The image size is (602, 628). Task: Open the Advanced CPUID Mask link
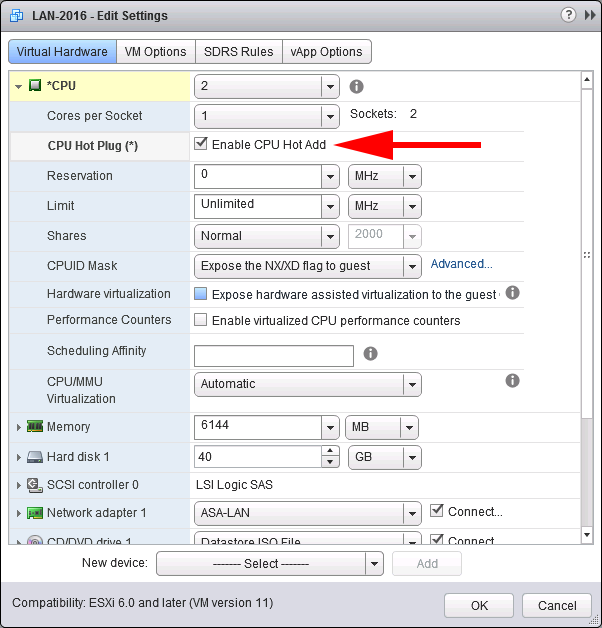[x=461, y=264]
